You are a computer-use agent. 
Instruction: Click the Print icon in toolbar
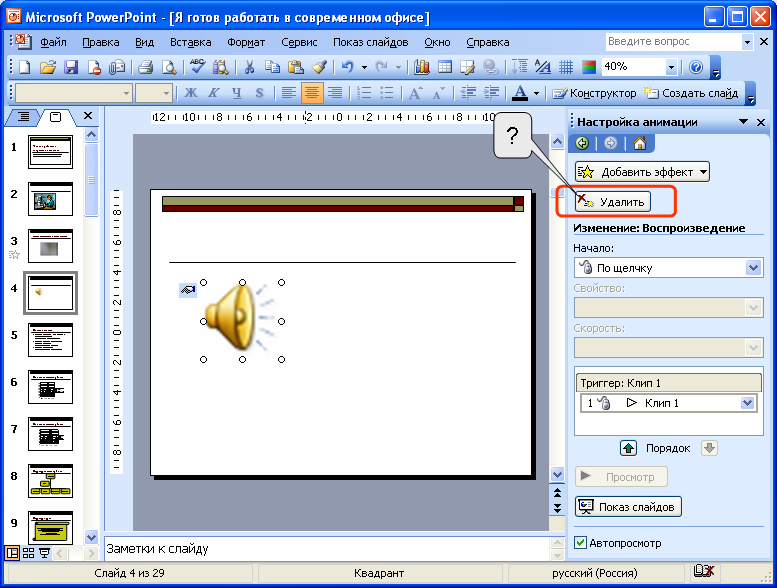[145, 67]
